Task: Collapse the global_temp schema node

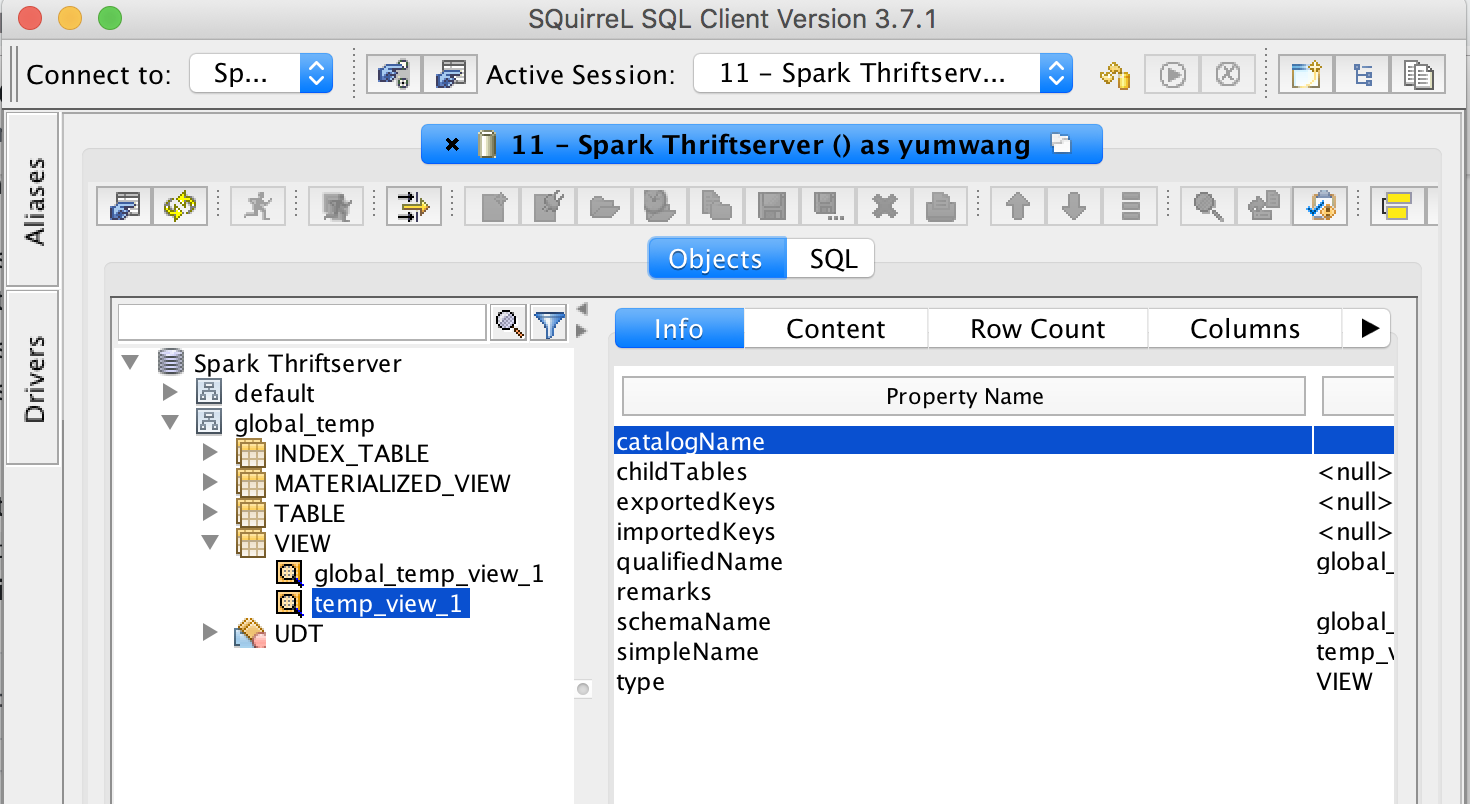Action: tap(170, 422)
